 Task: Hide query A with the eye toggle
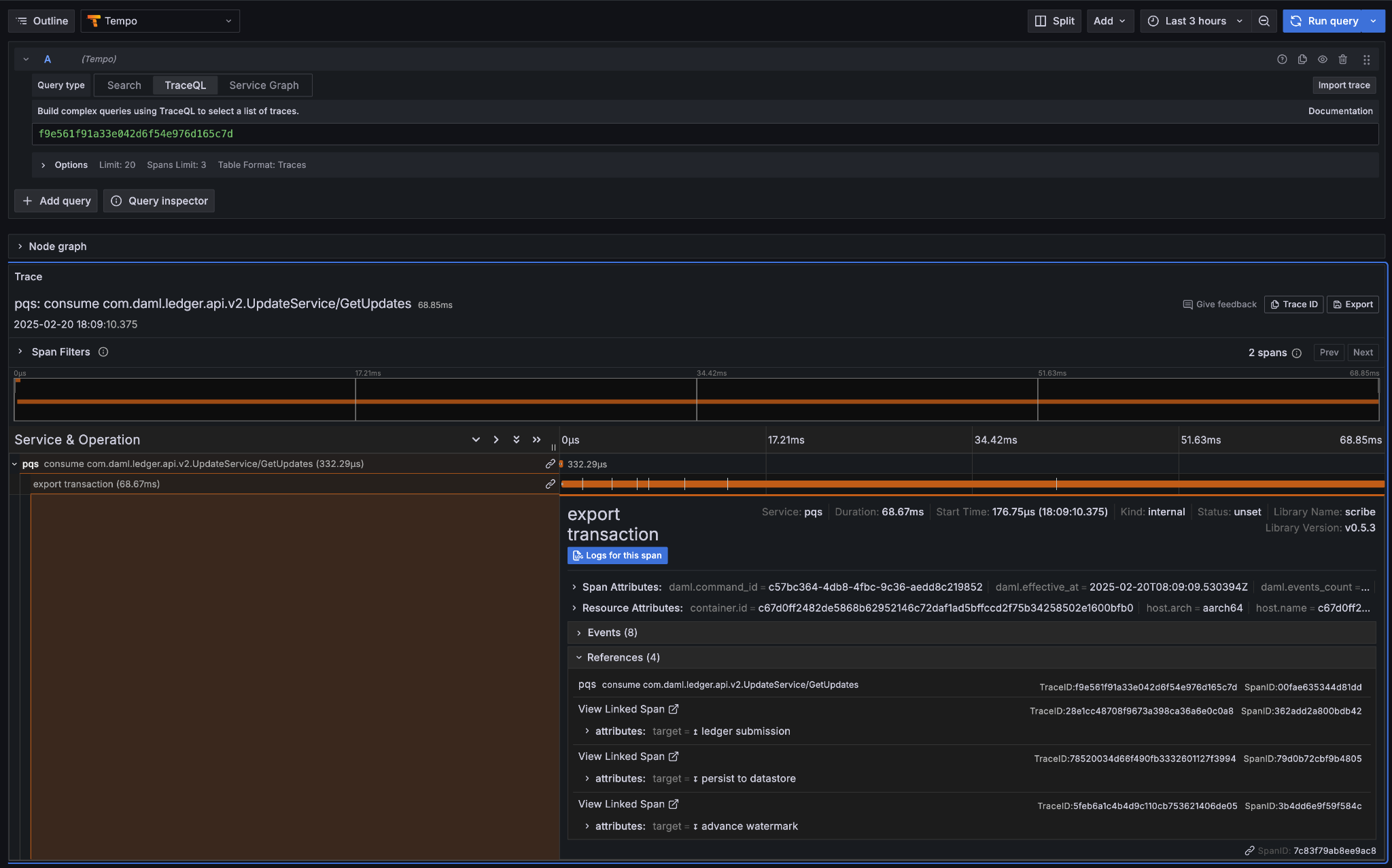1323,59
